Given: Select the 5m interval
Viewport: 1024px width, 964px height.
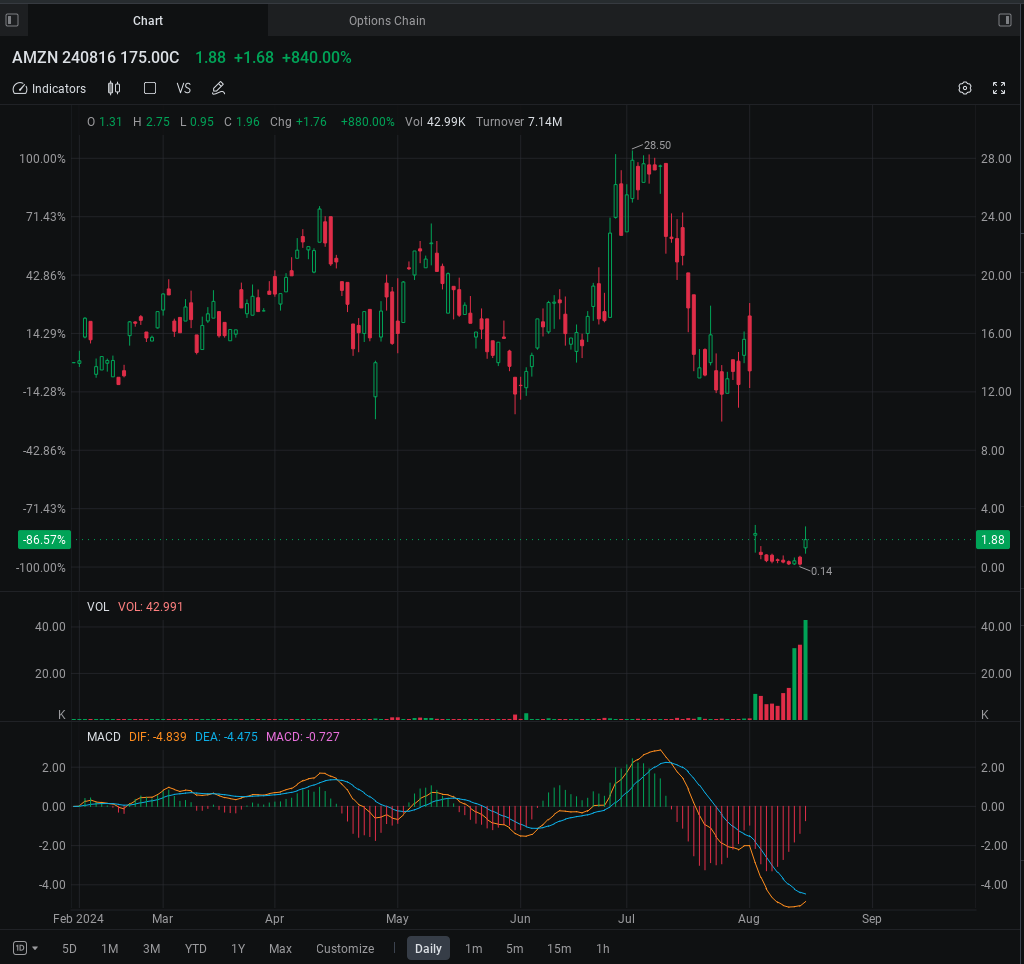Looking at the screenshot, I should 515,948.
